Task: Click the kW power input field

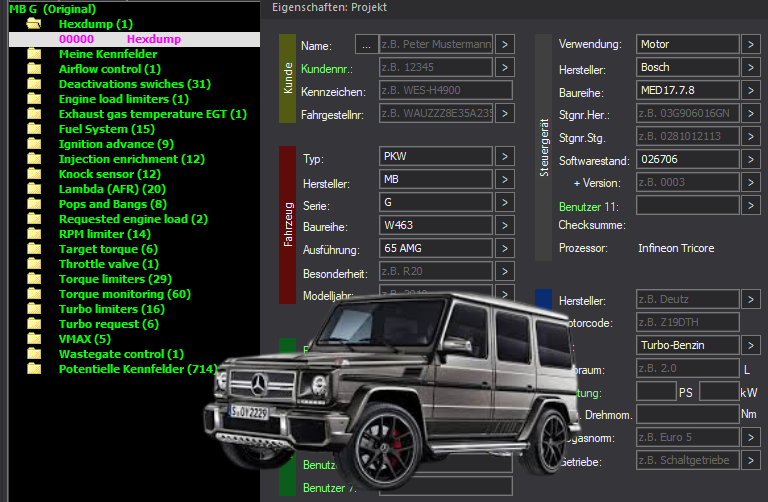Action: click(x=719, y=391)
